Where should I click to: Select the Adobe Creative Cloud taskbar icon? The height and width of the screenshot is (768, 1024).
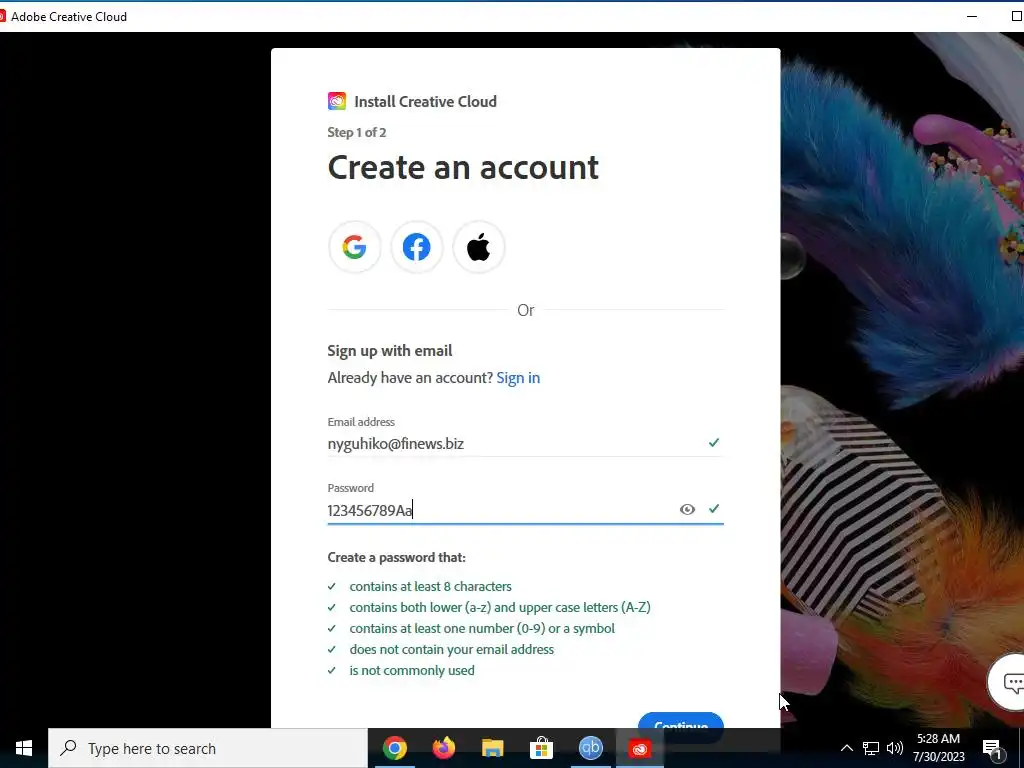(x=639, y=748)
